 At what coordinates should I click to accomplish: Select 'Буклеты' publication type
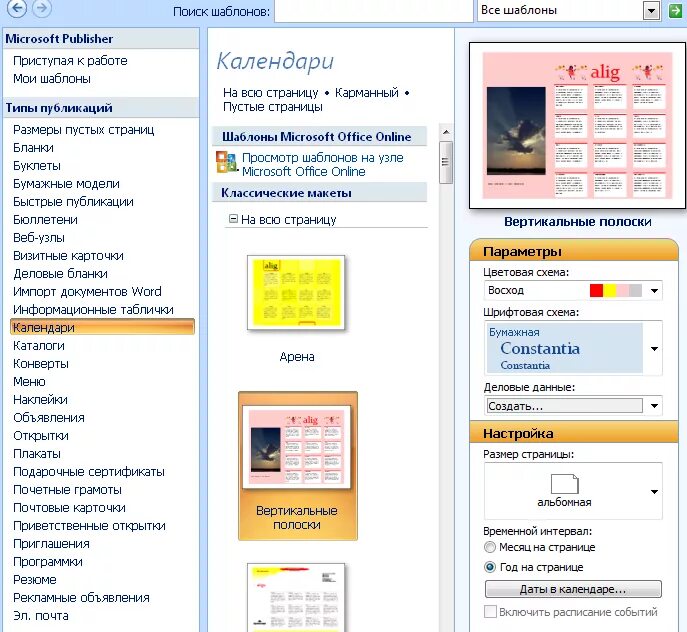(37, 166)
